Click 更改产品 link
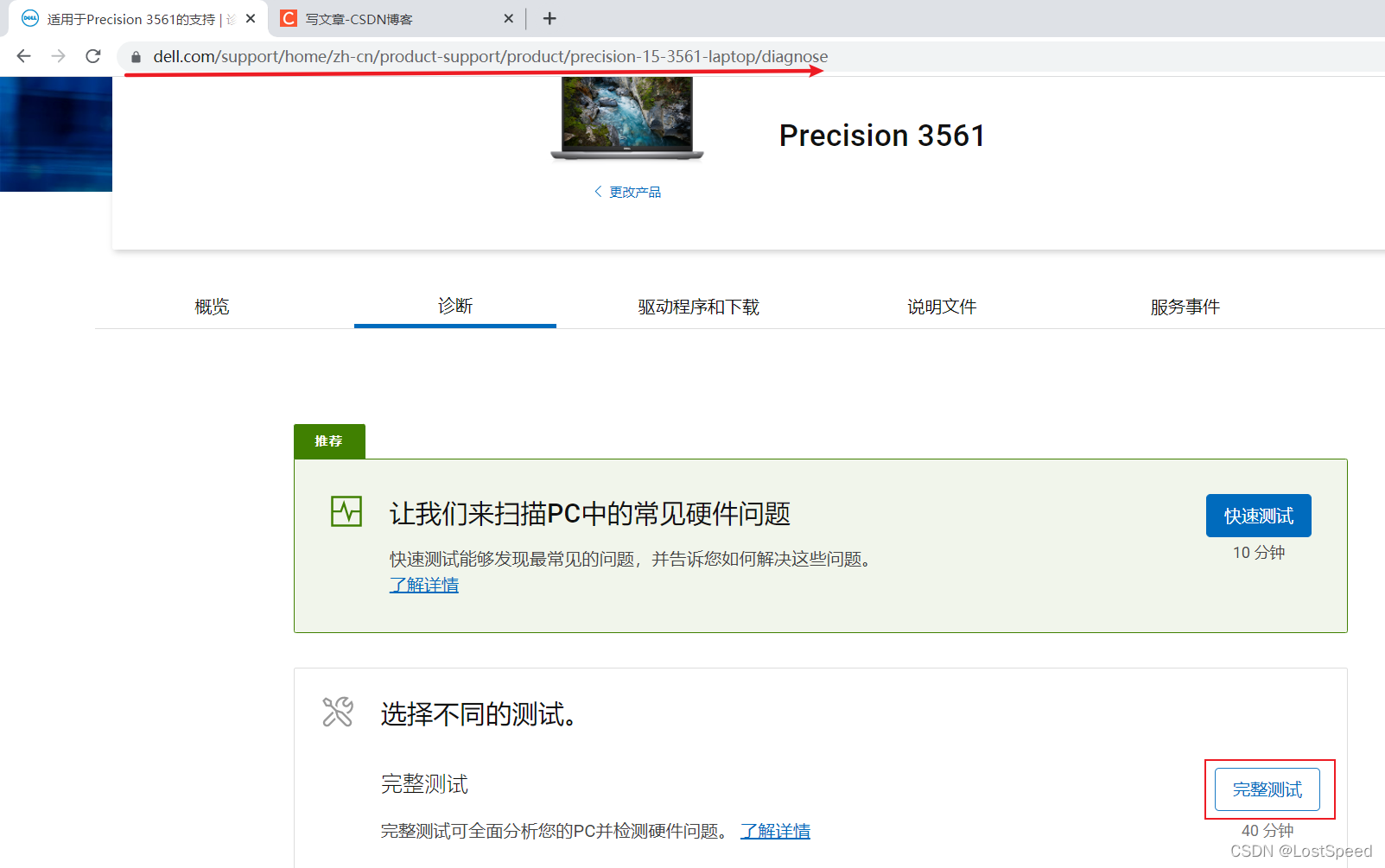This screenshot has height=868, width=1385. pos(635,192)
